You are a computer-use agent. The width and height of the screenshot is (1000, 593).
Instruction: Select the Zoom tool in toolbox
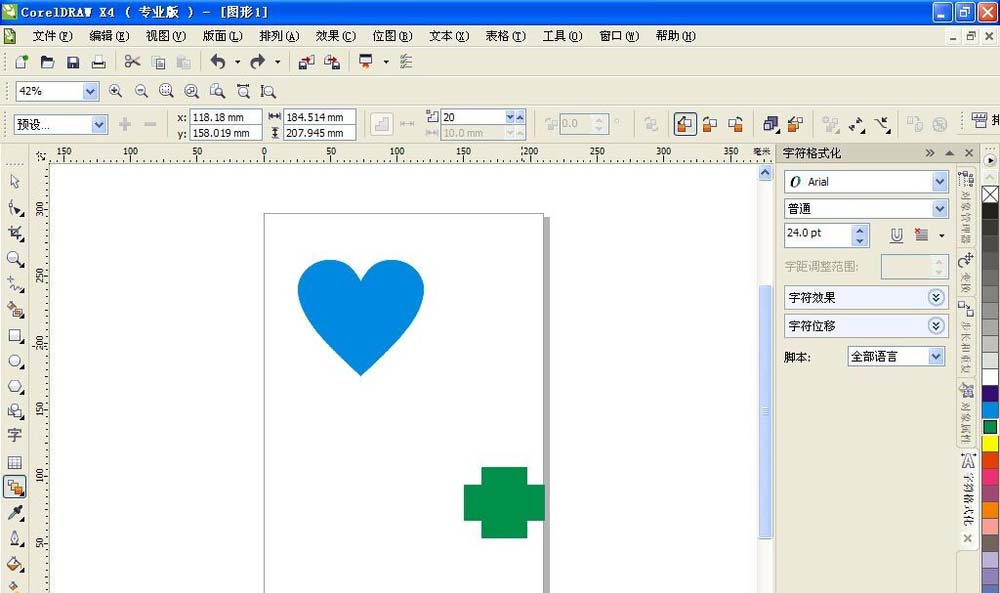15,259
